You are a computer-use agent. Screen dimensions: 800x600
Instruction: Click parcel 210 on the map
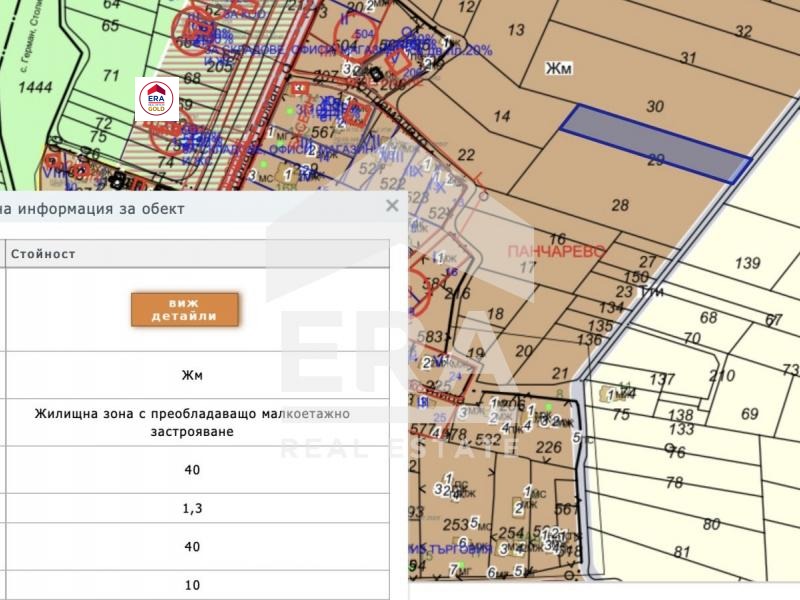tap(721, 376)
